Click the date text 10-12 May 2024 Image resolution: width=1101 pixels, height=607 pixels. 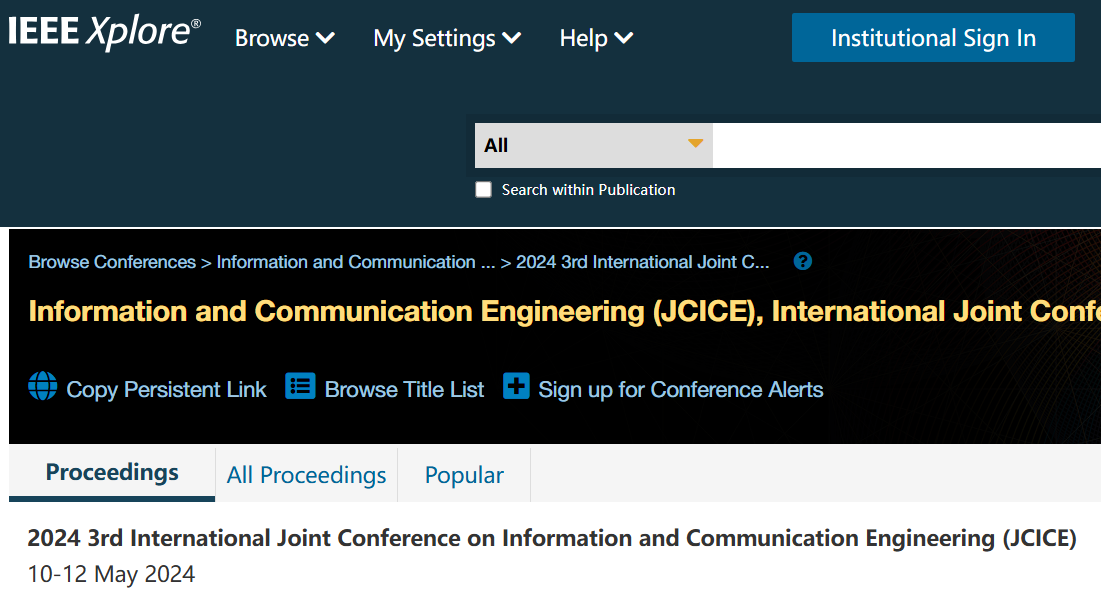[111, 574]
